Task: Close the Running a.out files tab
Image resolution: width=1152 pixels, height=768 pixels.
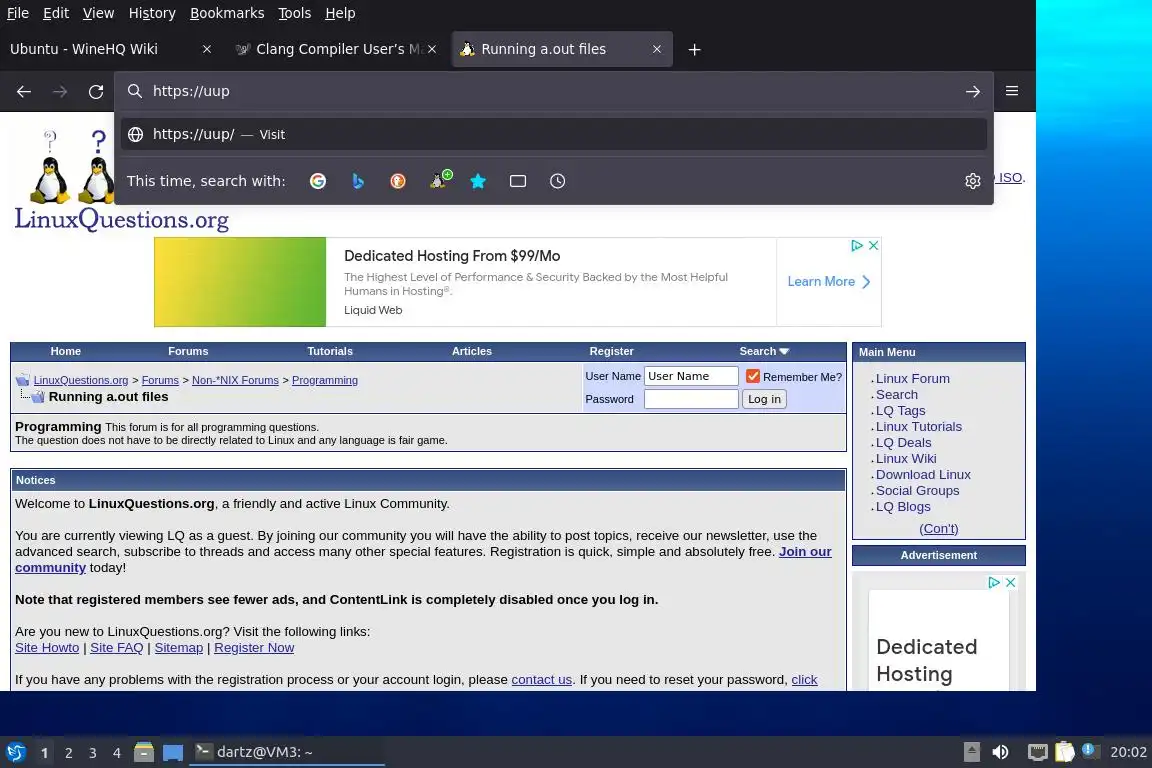Action: (657, 49)
